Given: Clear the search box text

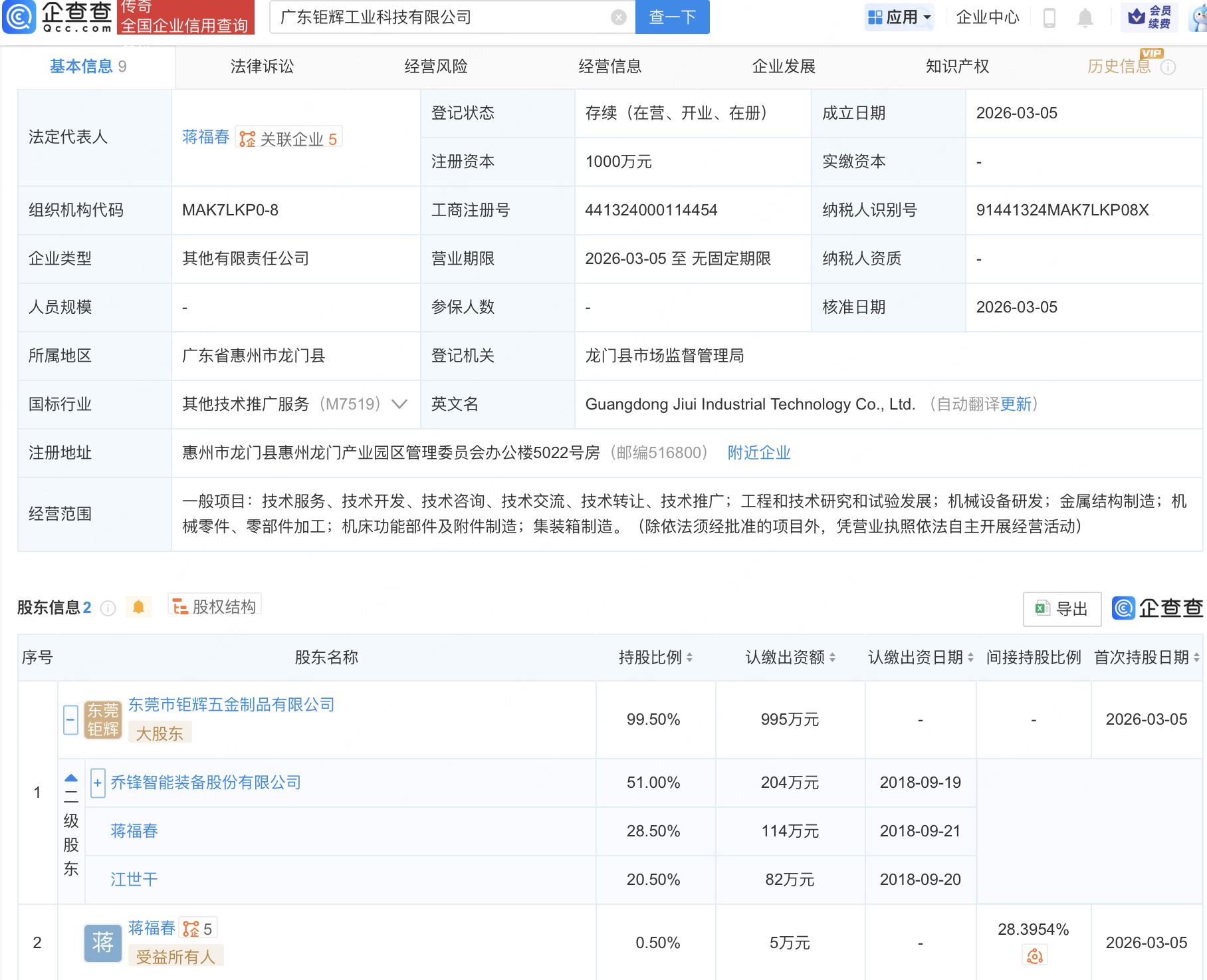Looking at the screenshot, I should coord(618,18).
